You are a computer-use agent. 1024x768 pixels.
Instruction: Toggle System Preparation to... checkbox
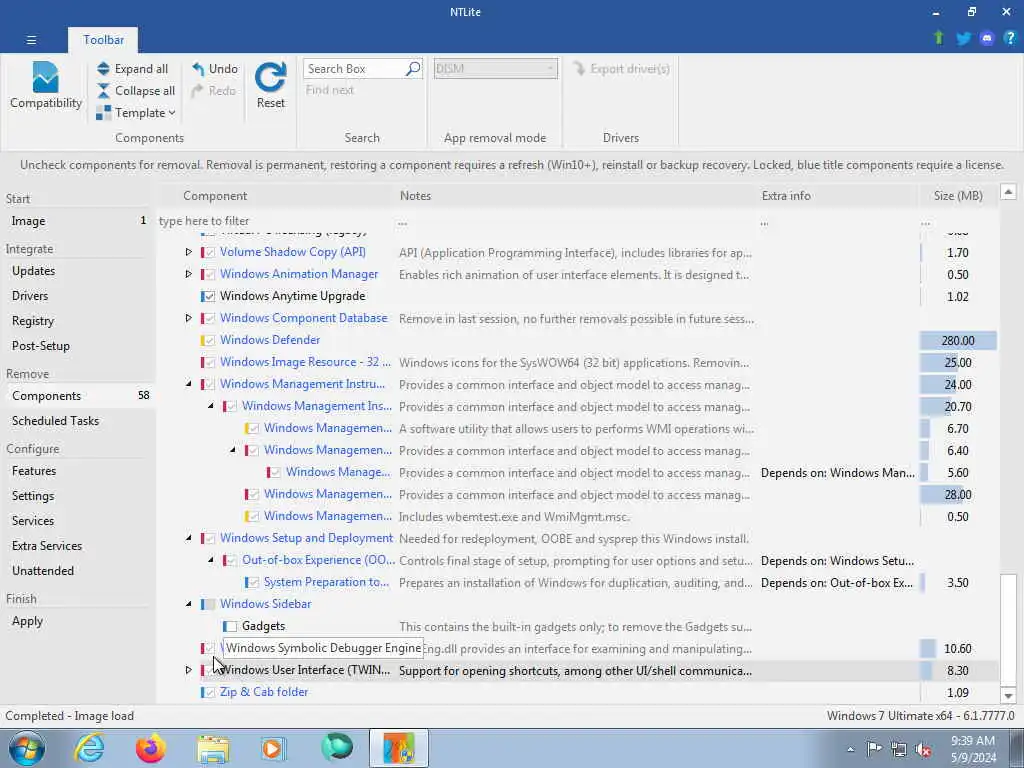coord(253,583)
